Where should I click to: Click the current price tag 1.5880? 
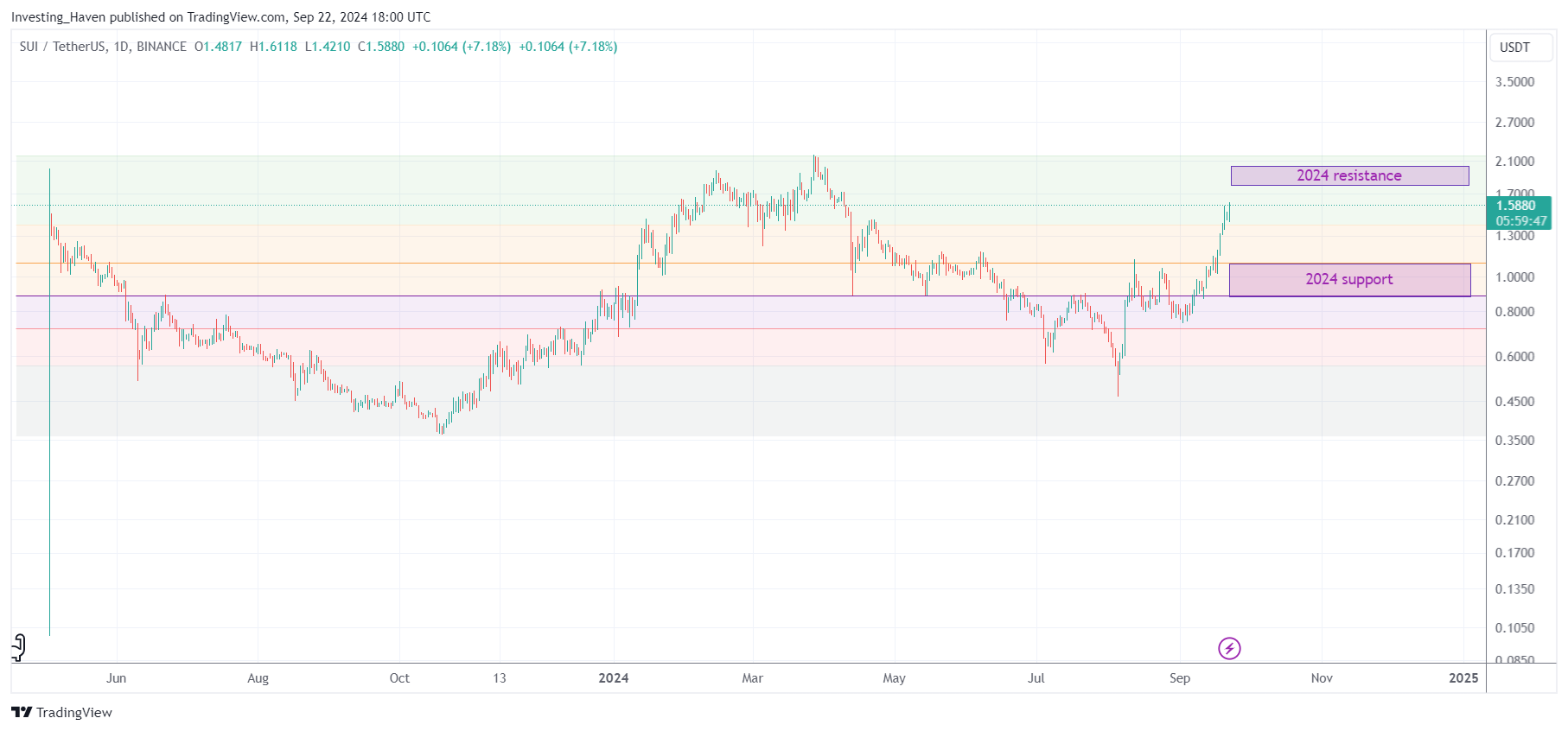click(x=1519, y=213)
